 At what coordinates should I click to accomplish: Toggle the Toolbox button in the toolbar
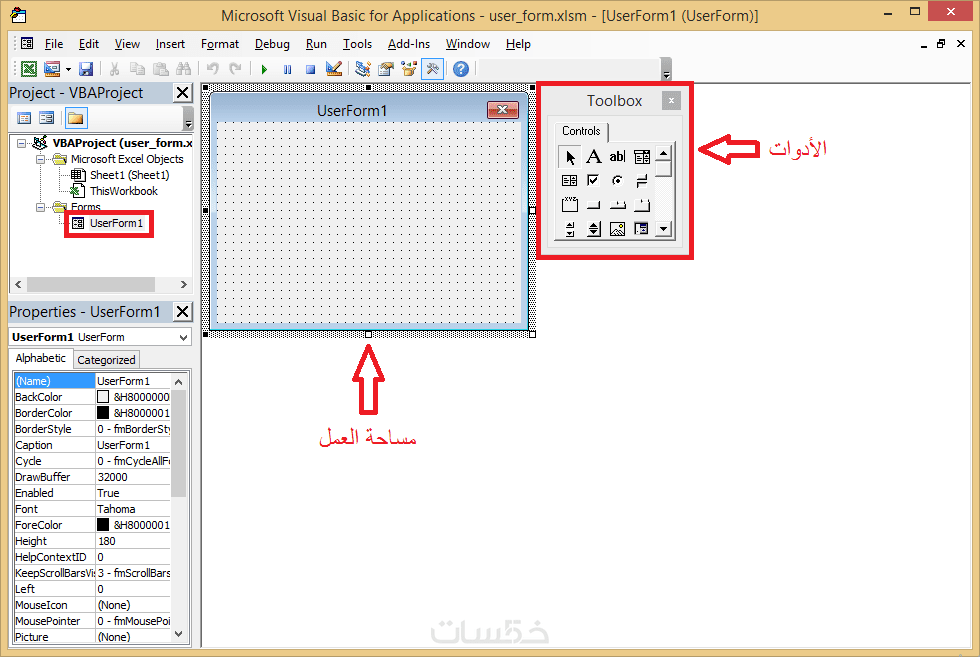432,69
